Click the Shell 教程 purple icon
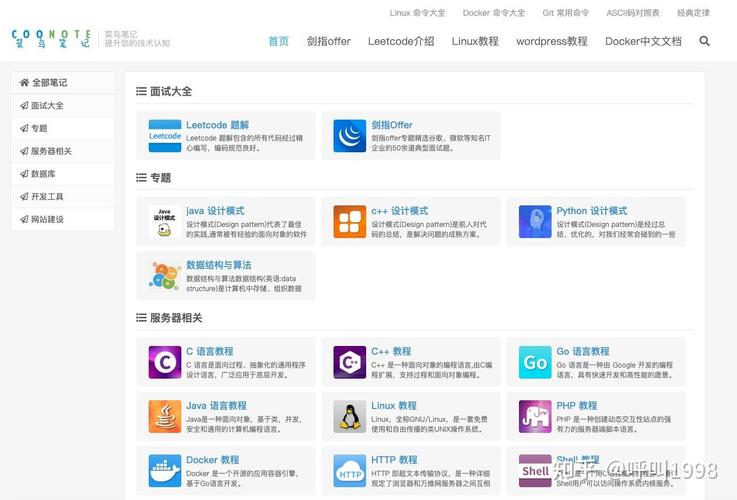Image resolution: width=737 pixels, height=500 pixels. 535,470
